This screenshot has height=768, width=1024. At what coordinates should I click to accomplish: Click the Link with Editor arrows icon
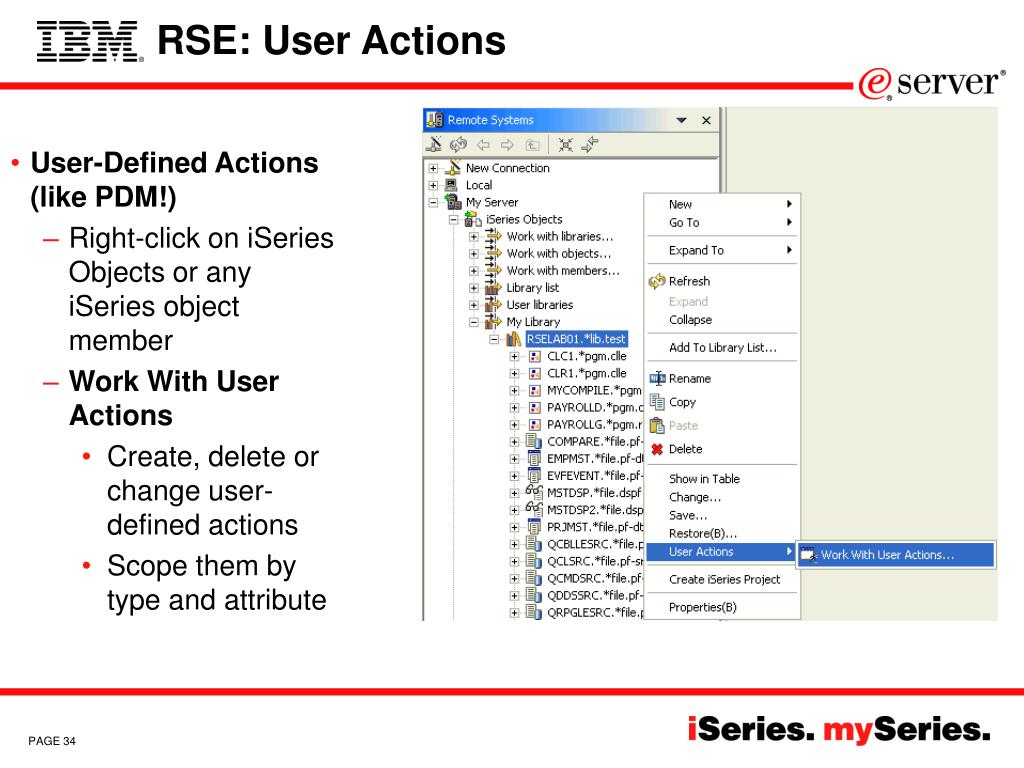click(x=590, y=144)
